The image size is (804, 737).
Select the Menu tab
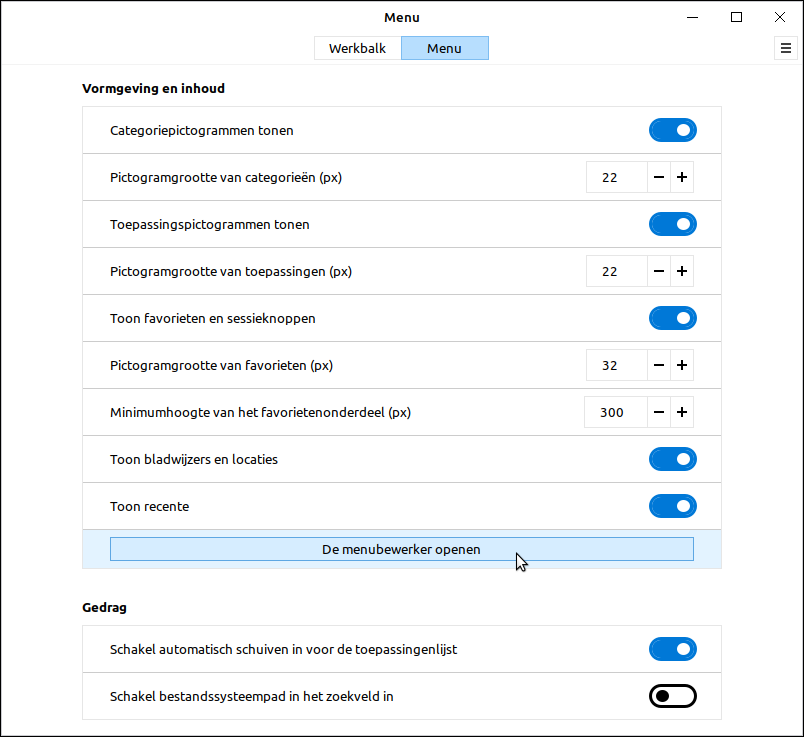click(x=444, y=48)
